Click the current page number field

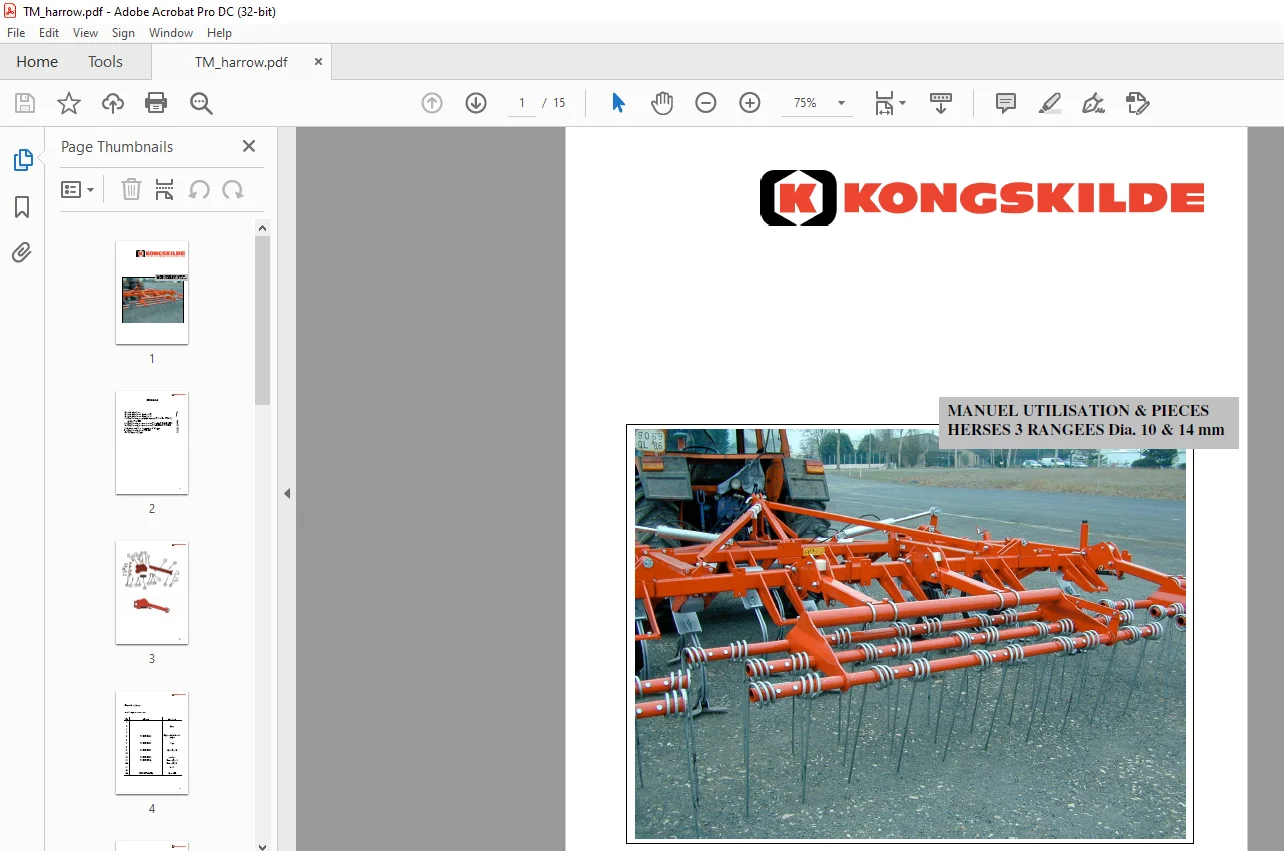pyautogui.click(x=522, y=103)
